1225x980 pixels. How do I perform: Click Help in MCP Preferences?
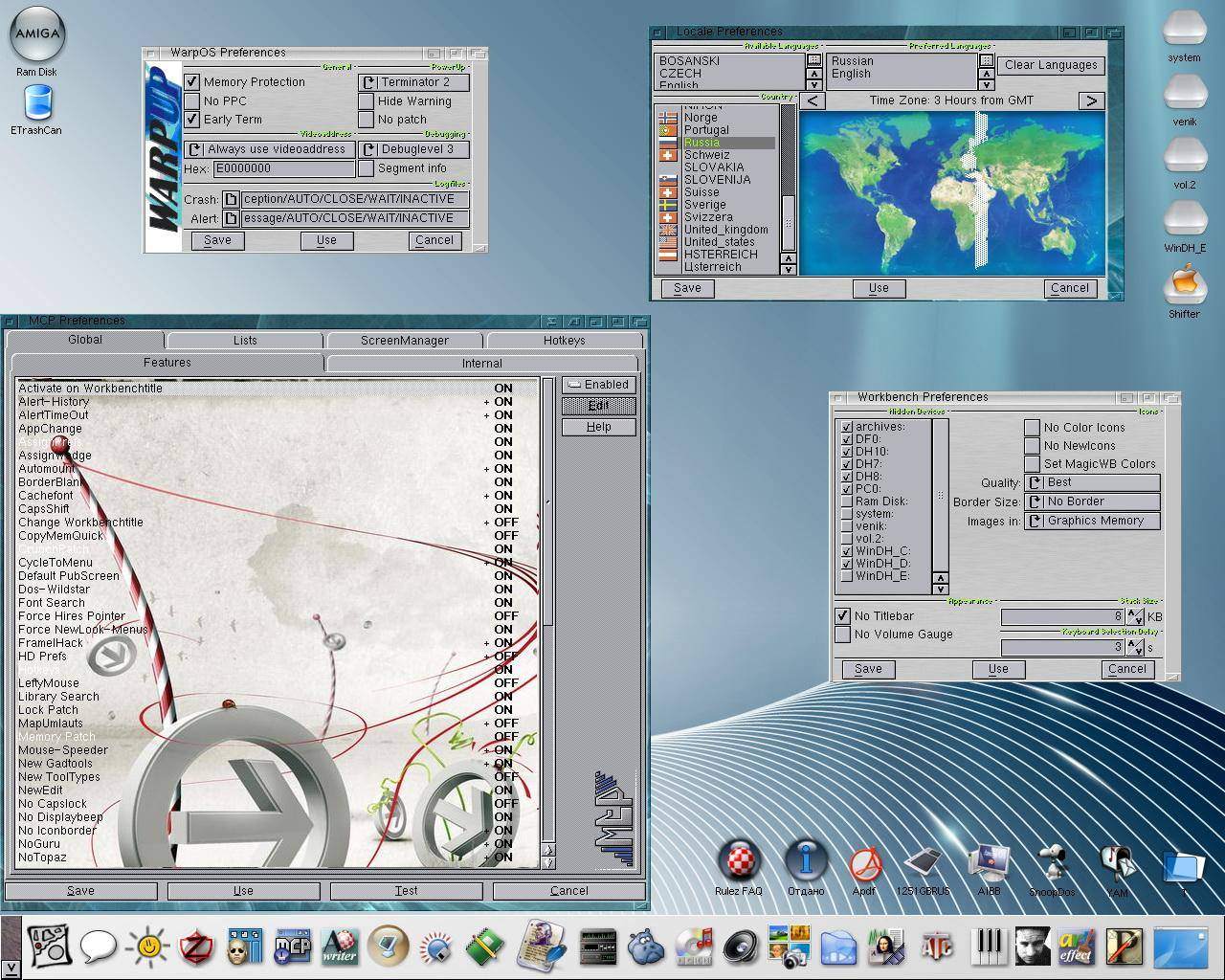tap(599, 427)
